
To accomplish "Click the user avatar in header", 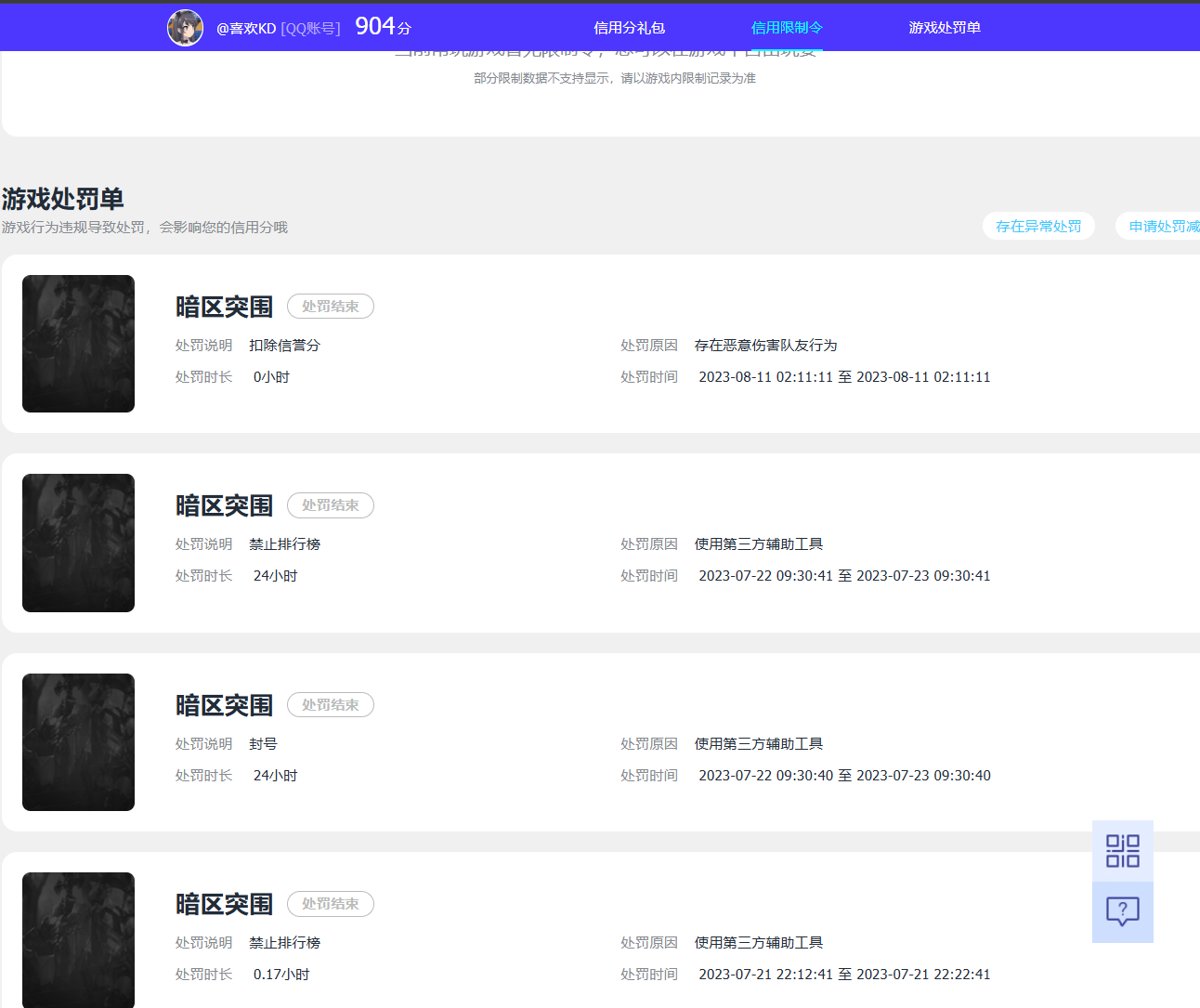I will [185, 28].
